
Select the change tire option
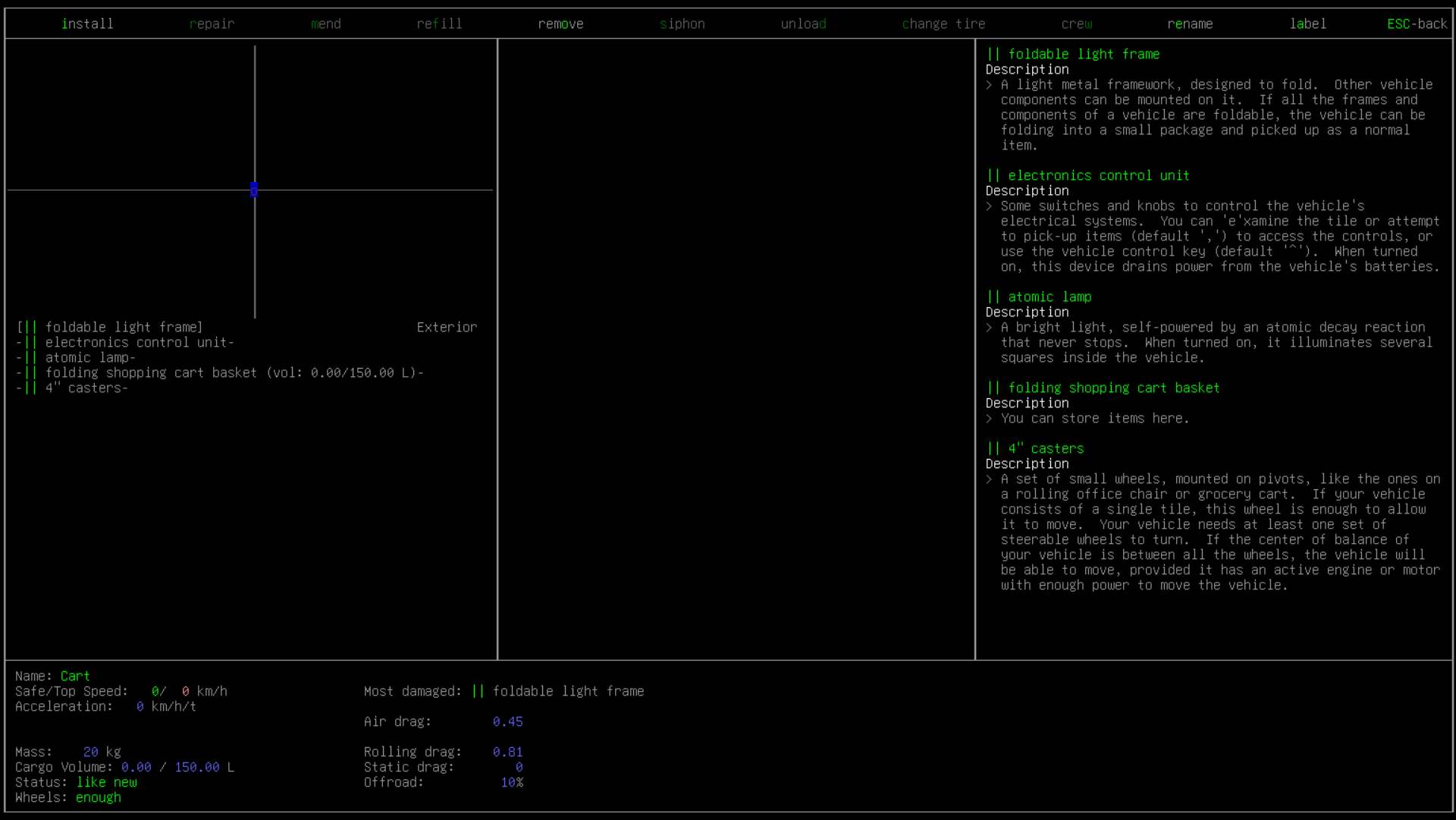coord(943,24)
